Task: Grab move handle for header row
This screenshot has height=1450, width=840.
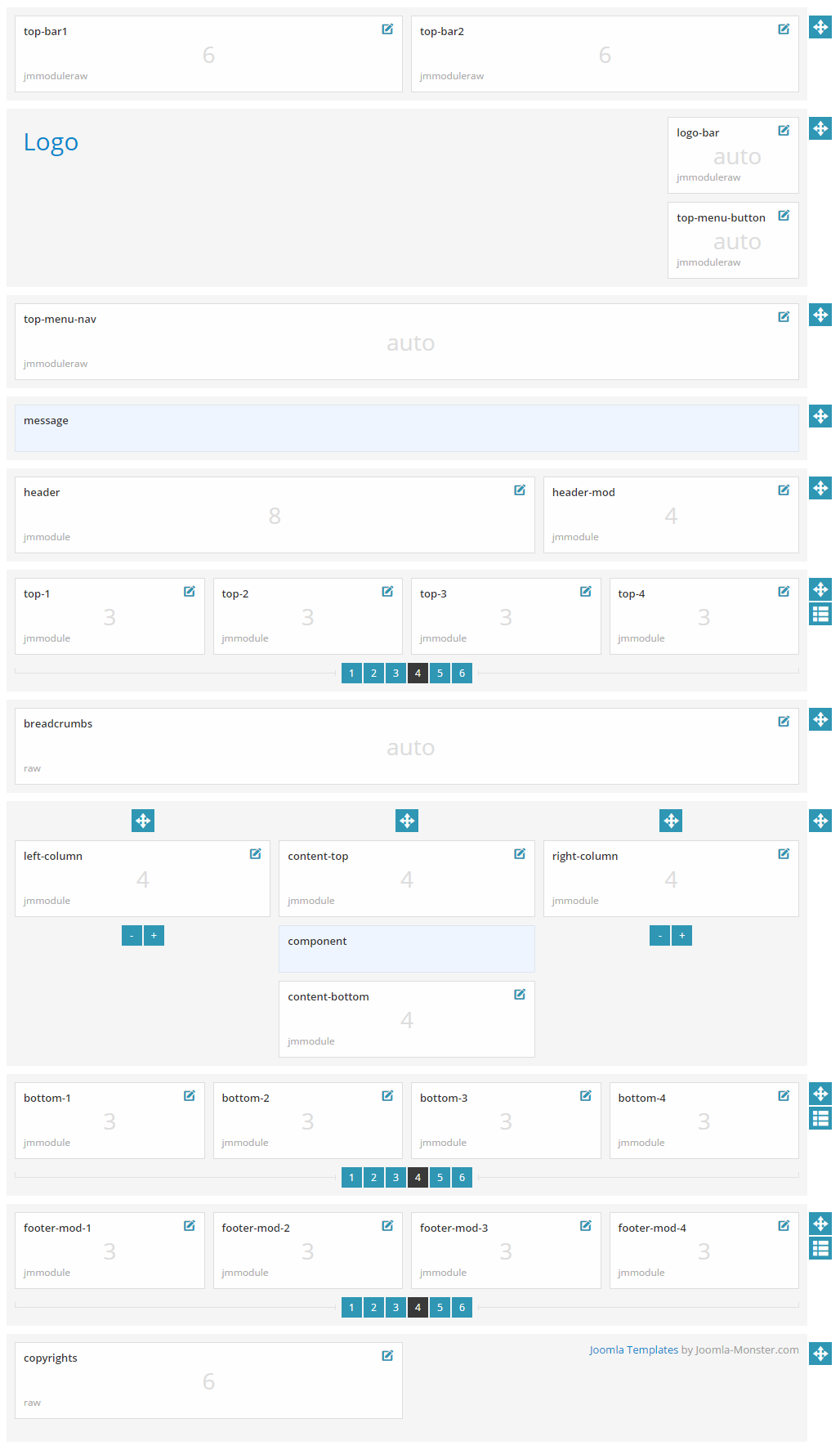Action: pyautogui.click(x=820, y=488)
